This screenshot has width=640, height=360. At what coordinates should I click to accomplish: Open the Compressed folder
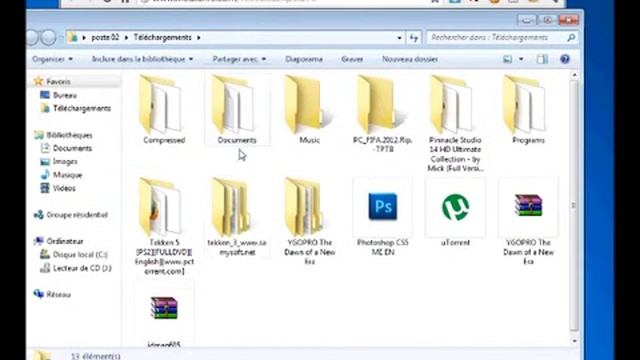click(x=164, y=108)
